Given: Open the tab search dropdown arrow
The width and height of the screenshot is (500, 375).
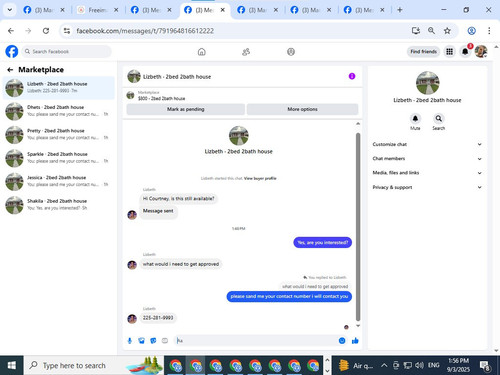Looking at the screenshot, I should point(10,10).
